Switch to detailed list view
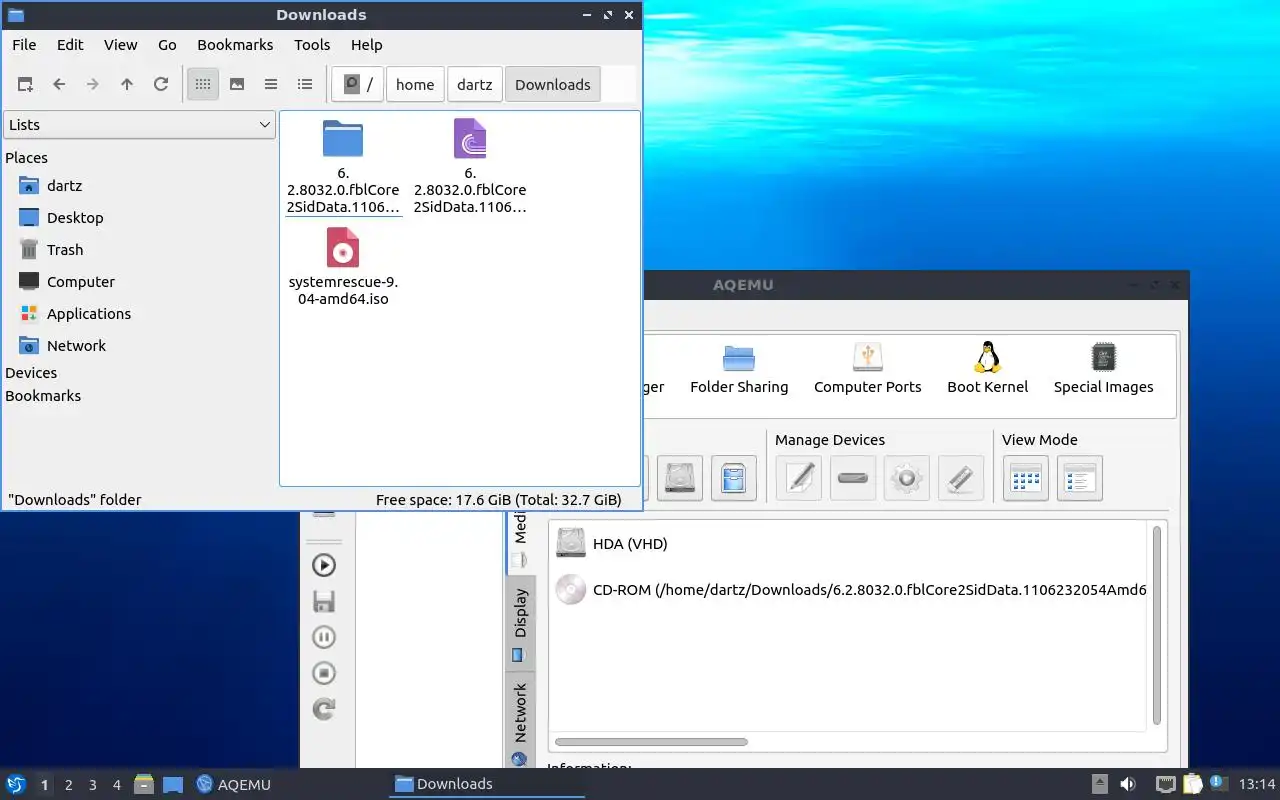Viewport: 1280px width, 800px height. tap(305, 85)
